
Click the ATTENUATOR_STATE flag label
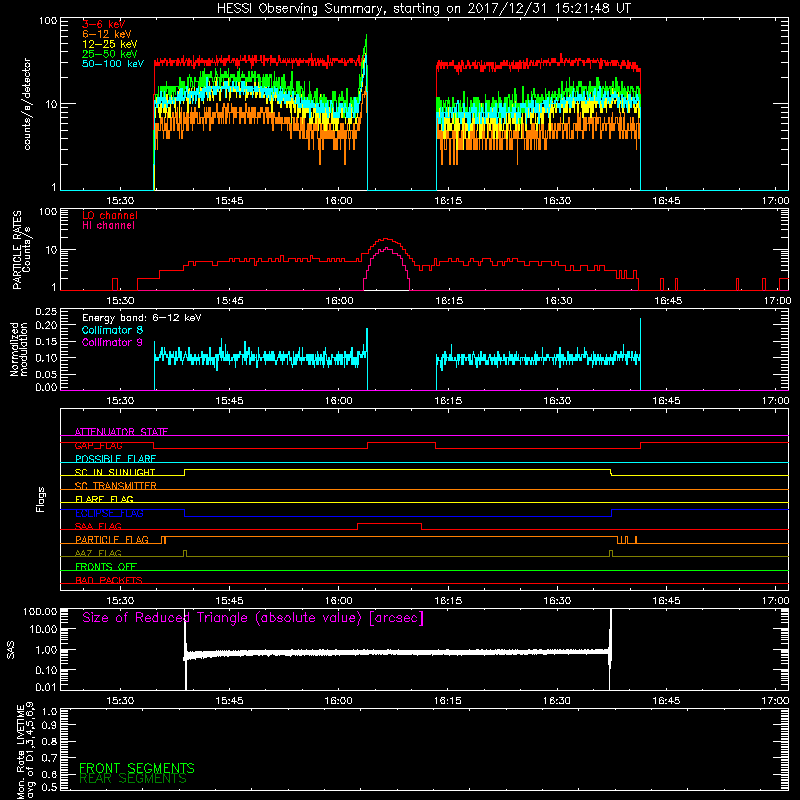pos(121,432)
